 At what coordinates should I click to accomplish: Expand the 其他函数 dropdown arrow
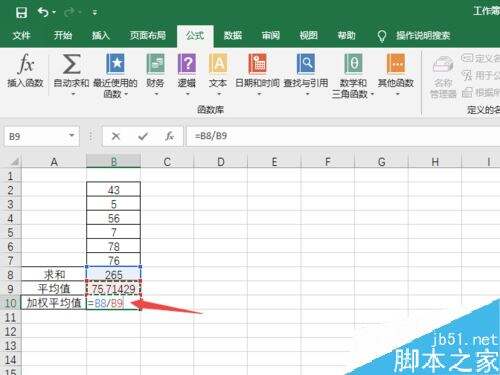point(397,94)
